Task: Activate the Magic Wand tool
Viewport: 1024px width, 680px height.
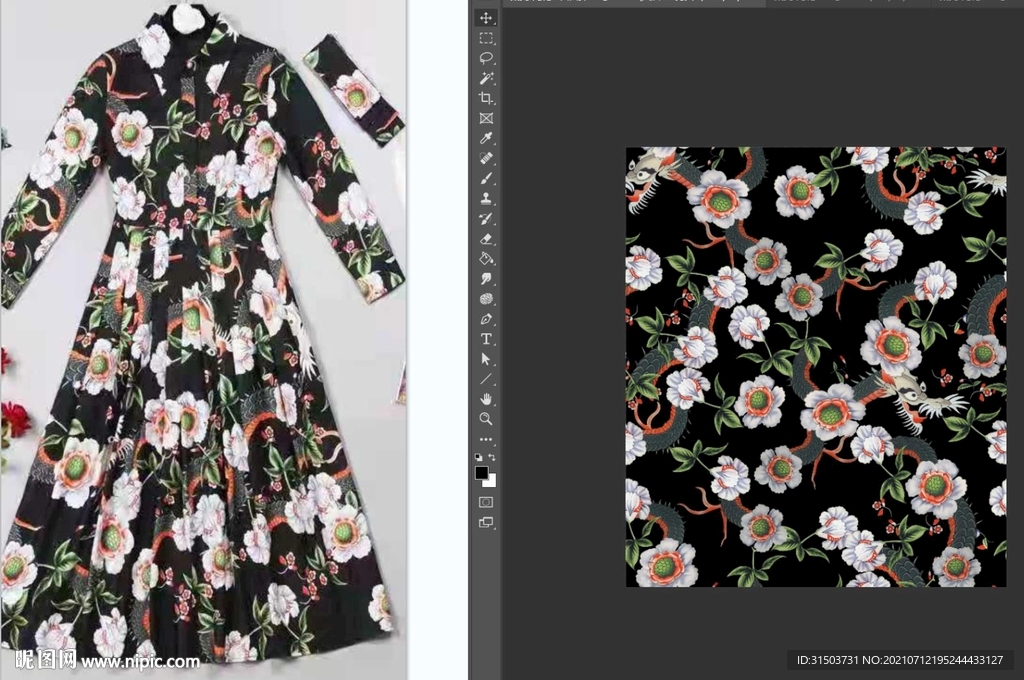Action: [486, 78]
